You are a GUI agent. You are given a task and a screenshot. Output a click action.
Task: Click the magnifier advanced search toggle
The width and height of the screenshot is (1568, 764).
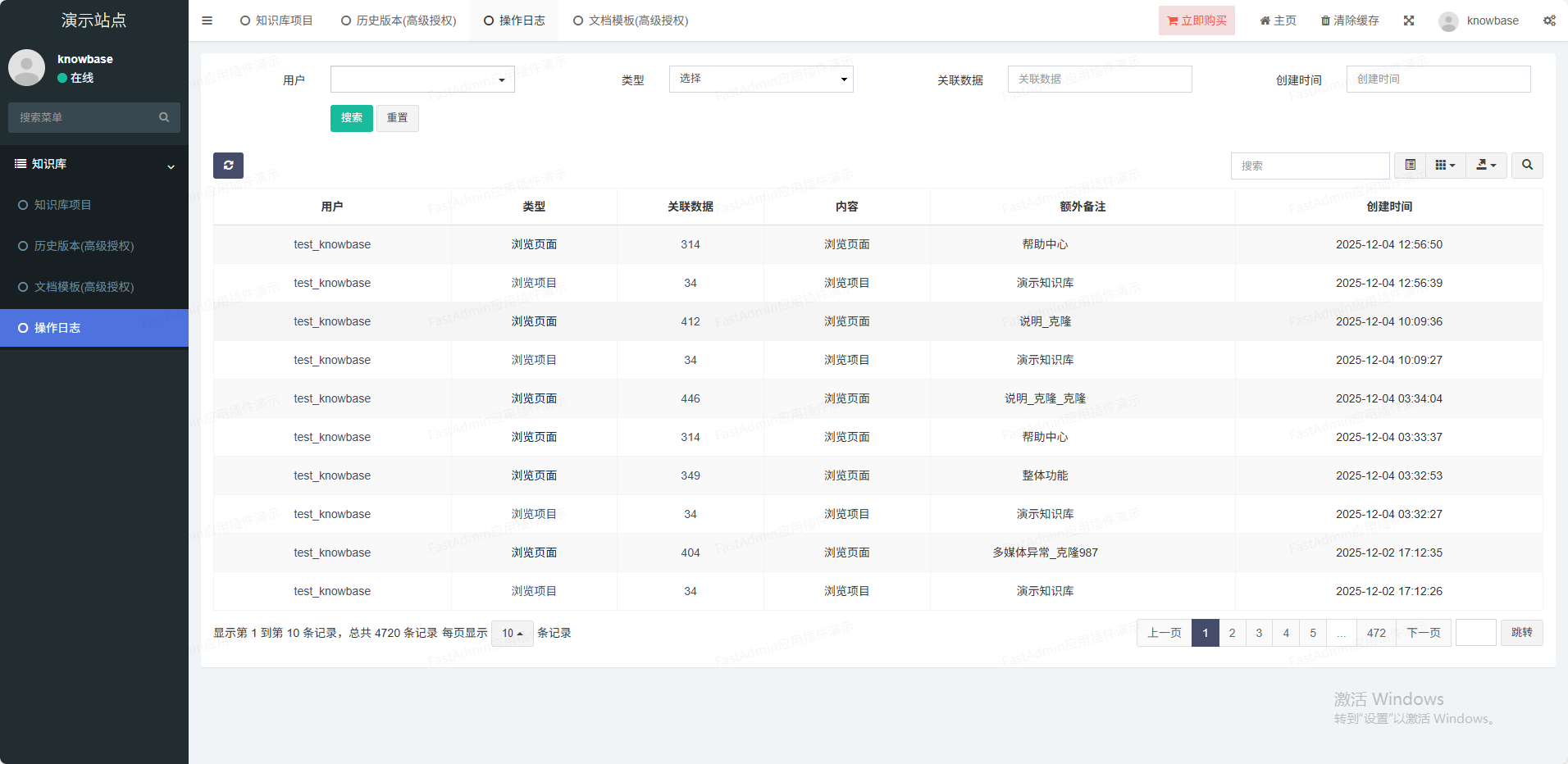coord(1527,166)
